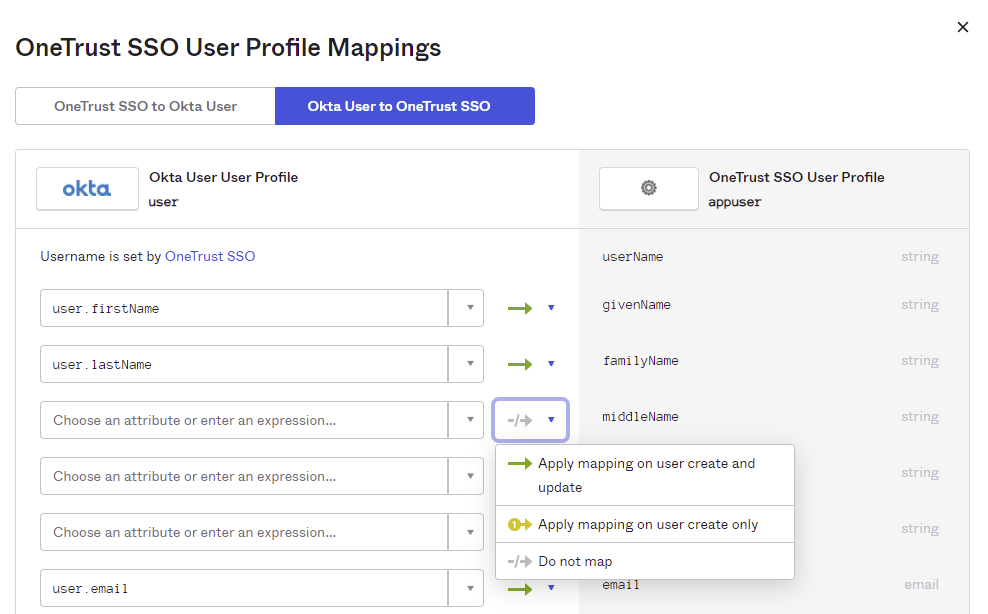Click the Okta logo in the source profile header
Screen dimensions: 988x614
pyautogui.click(x=86, y=188)
